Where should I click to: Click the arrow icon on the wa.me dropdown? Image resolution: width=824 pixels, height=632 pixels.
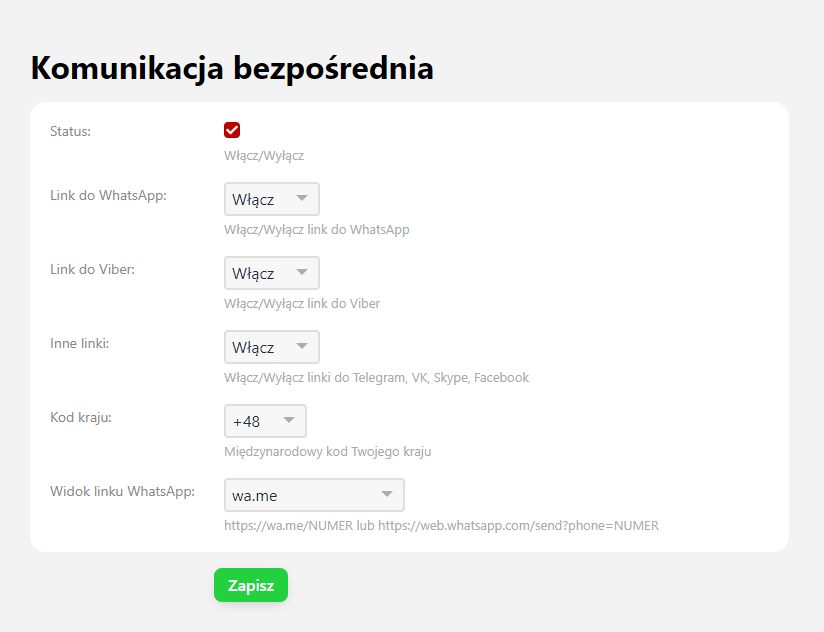(x=387, y=495)
